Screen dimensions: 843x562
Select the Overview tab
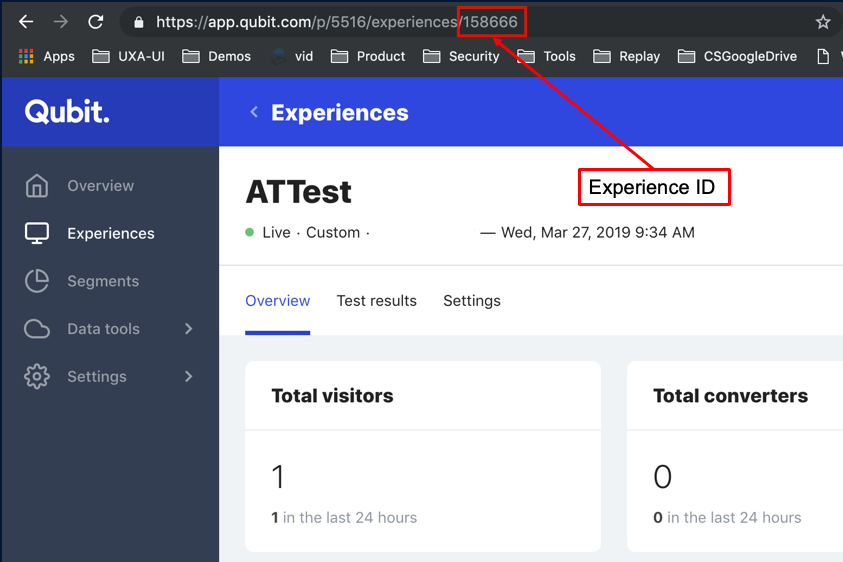tap(277, 301)
